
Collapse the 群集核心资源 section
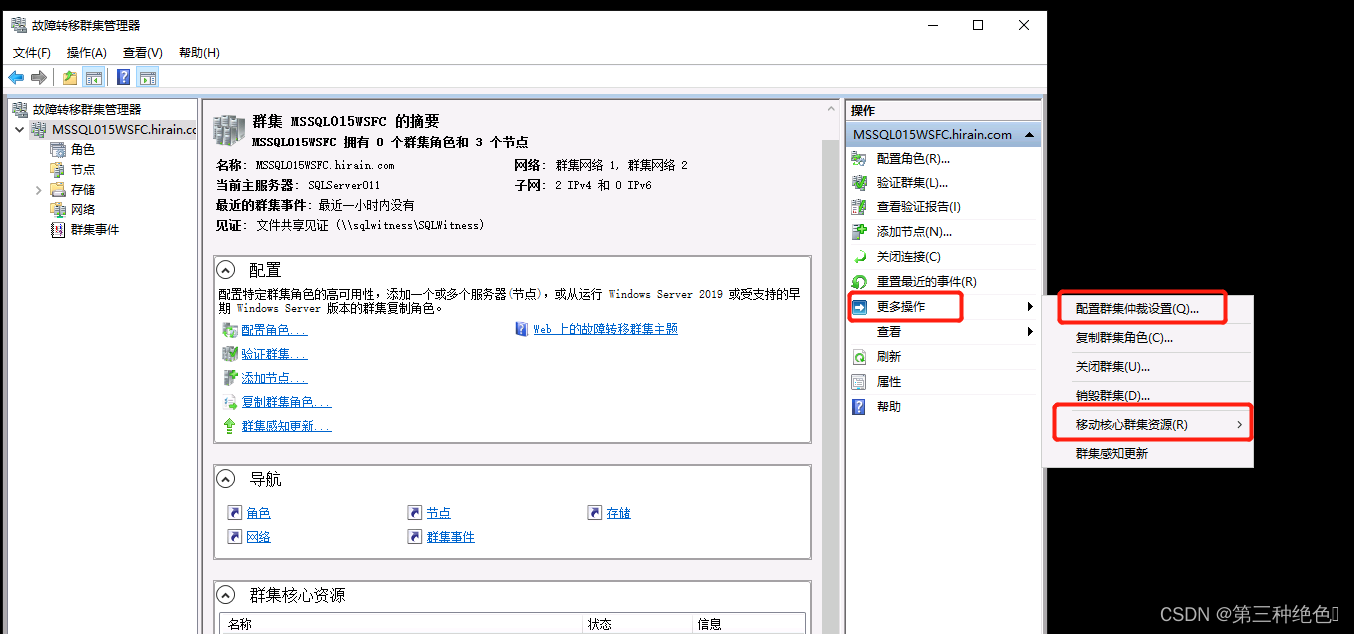pos(227,595)
